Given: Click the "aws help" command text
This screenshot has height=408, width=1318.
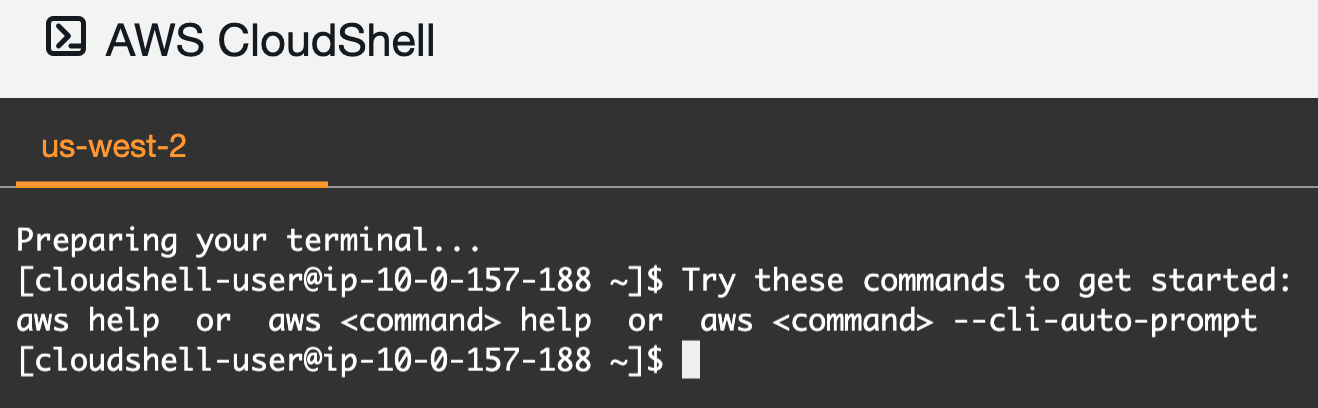Looking at the screenshot, I should 87,321.
